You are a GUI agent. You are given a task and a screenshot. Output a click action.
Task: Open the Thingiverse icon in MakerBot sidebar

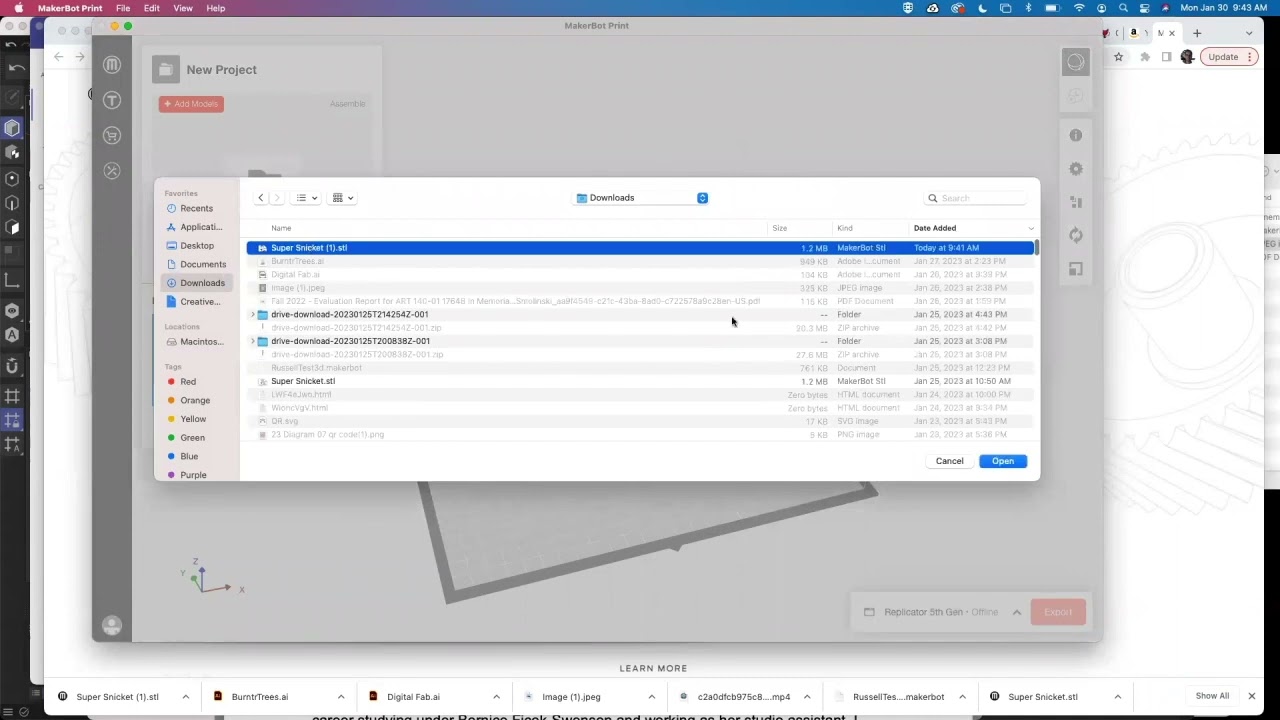click(112, 100)
